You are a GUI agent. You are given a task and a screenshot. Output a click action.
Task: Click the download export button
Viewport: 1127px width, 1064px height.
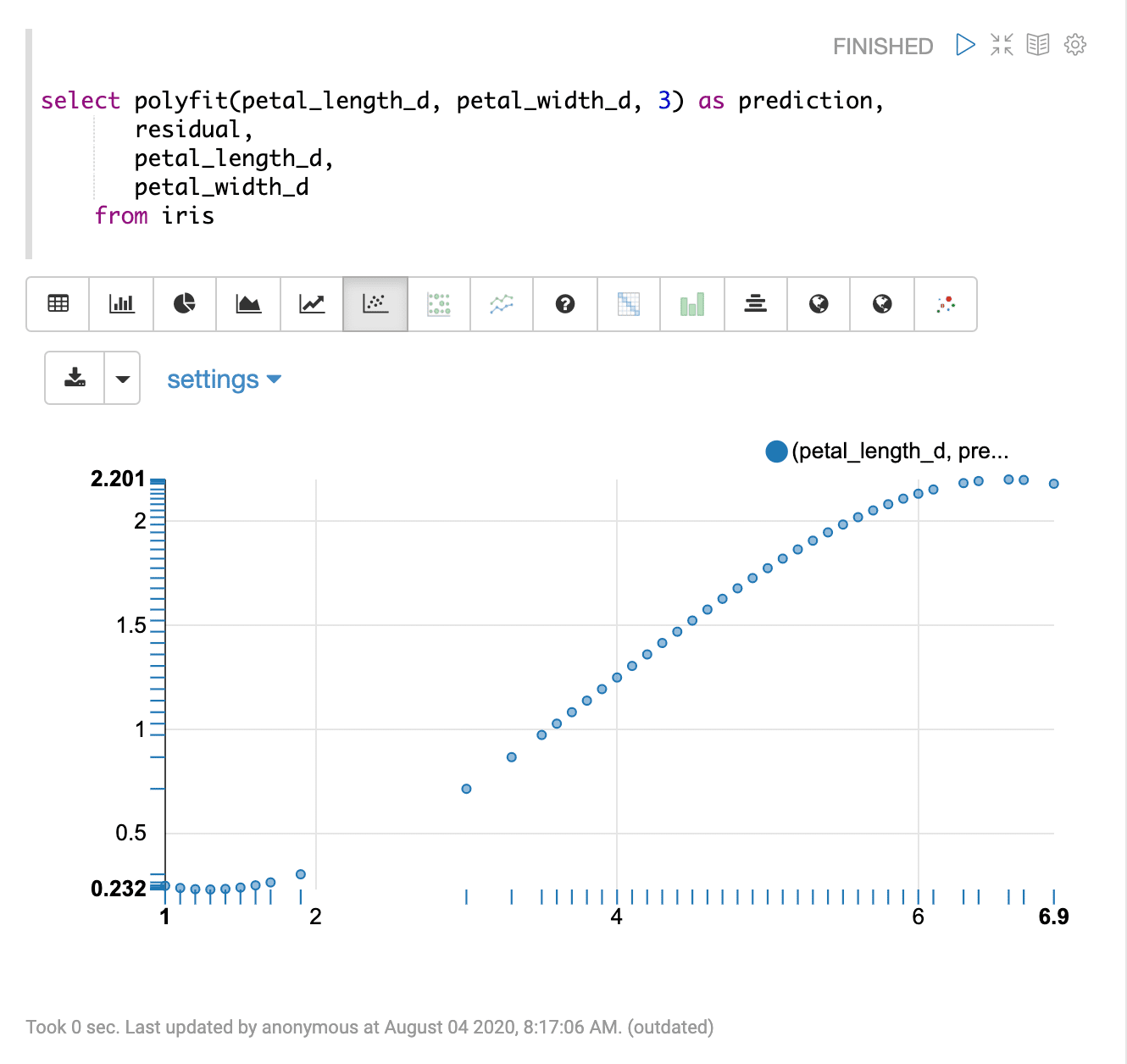[x=75, y=379]
